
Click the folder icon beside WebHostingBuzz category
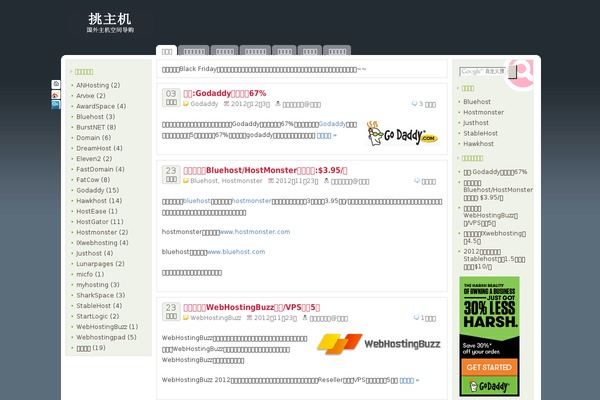coord(186,318)
